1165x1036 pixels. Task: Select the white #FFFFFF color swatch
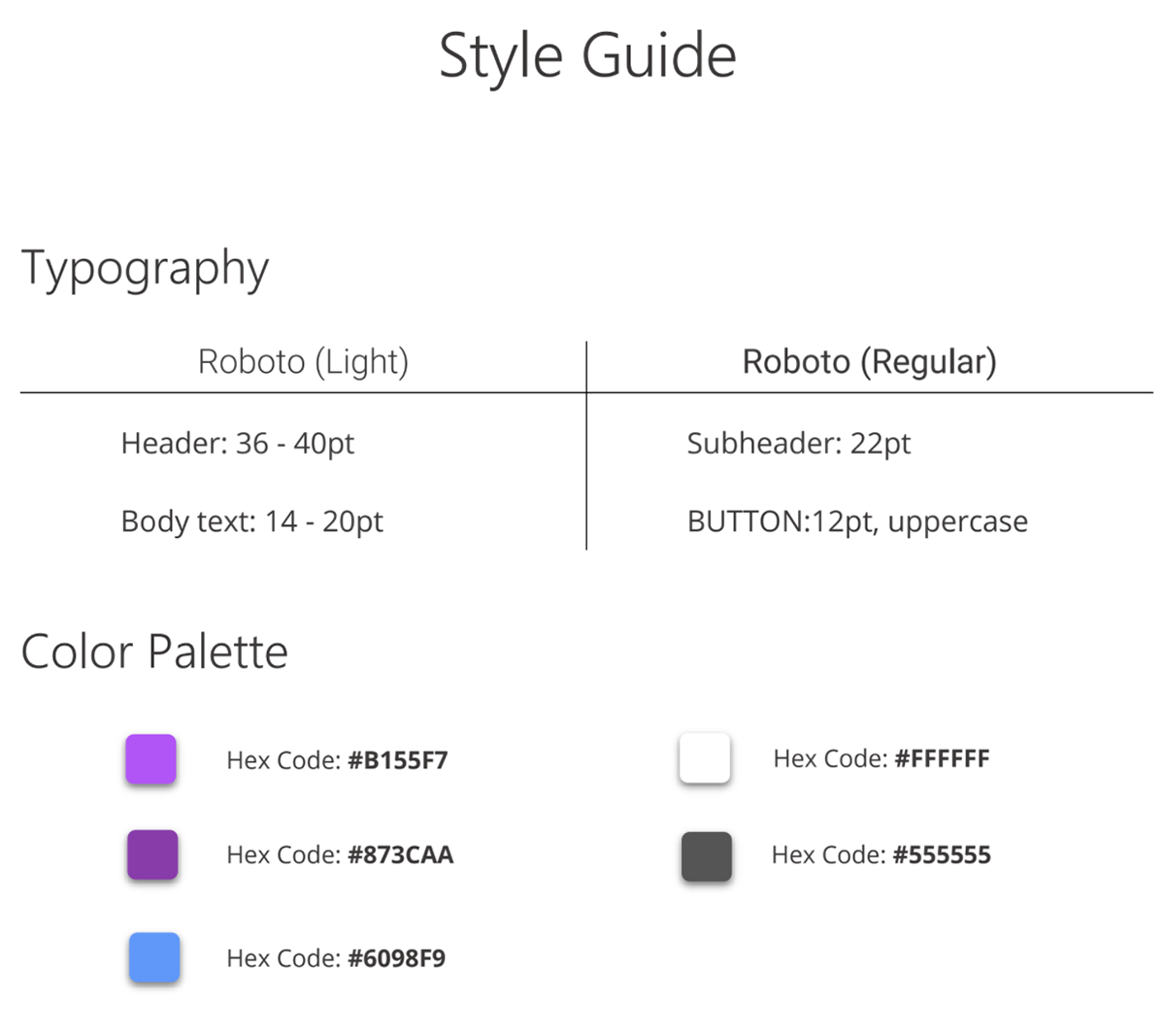pyautogui.click(x=705, y=757)
